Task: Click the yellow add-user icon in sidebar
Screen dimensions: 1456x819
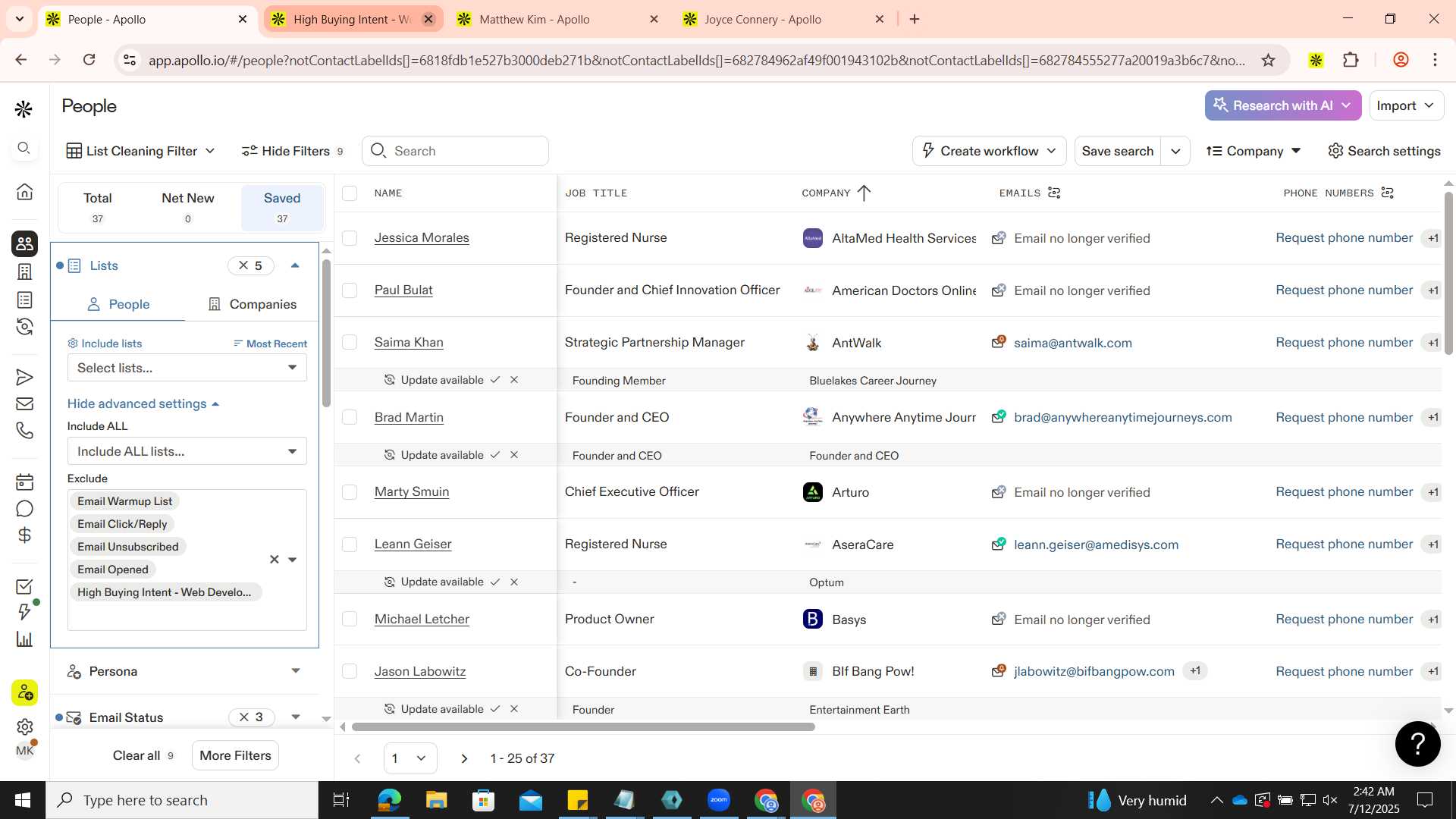Action: pyautogui.click(x=24, y=692)
